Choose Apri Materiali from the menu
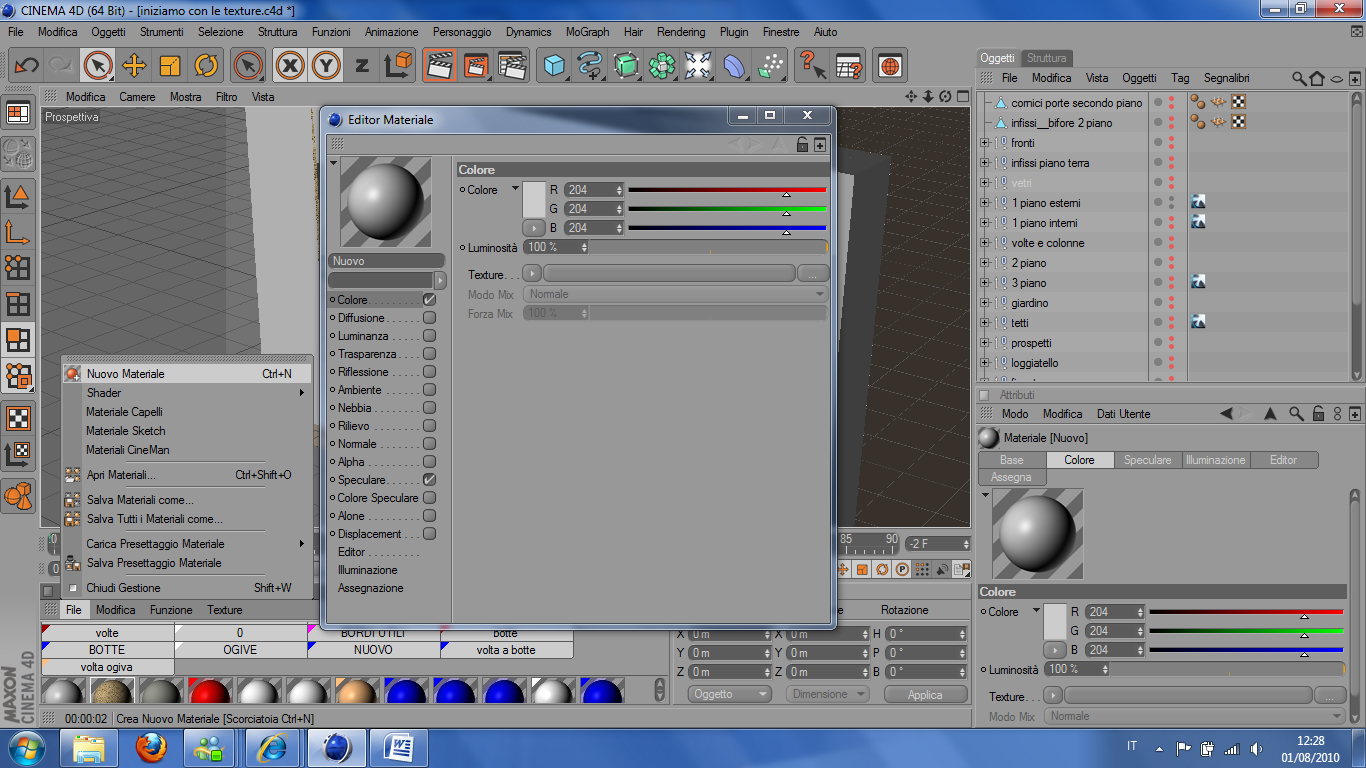Image resolution: width=1366 pixels, height=768 pixels. tap(187, 475)
